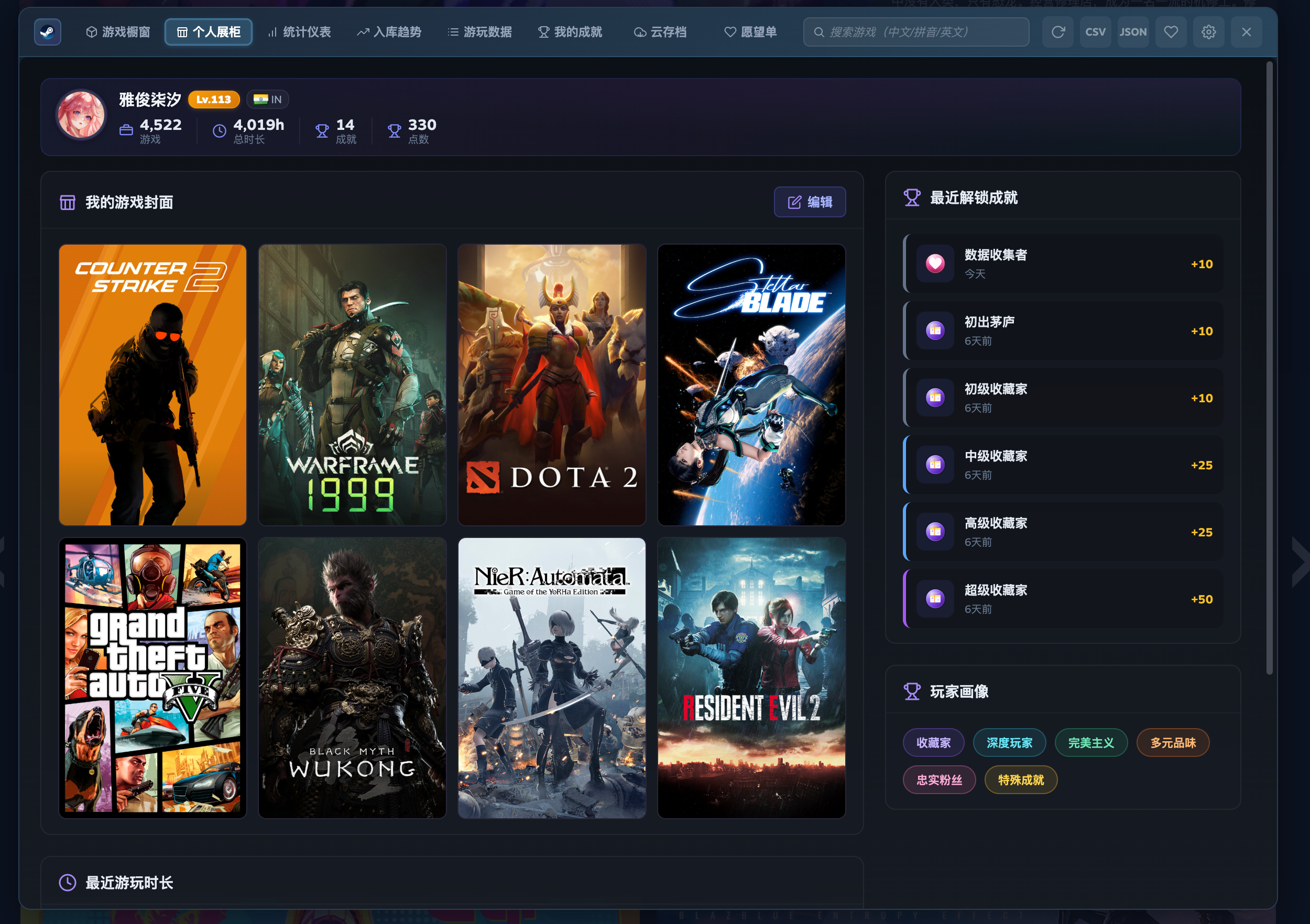This screenshot has width=1310, height=924.
Task: Switch to 愿望单 wishlist tab
Action: tap(750, 32)
